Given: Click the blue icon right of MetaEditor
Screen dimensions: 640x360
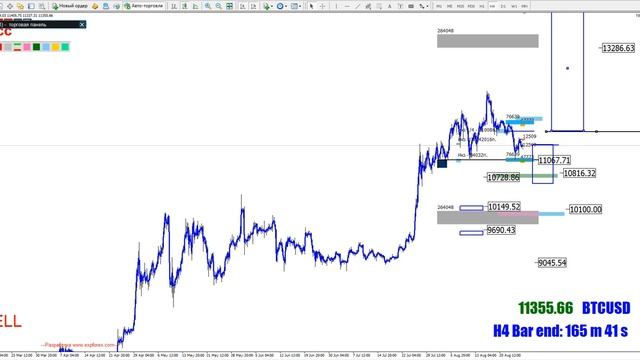Looking at the screenshot, I should click(x=105, y=6).
